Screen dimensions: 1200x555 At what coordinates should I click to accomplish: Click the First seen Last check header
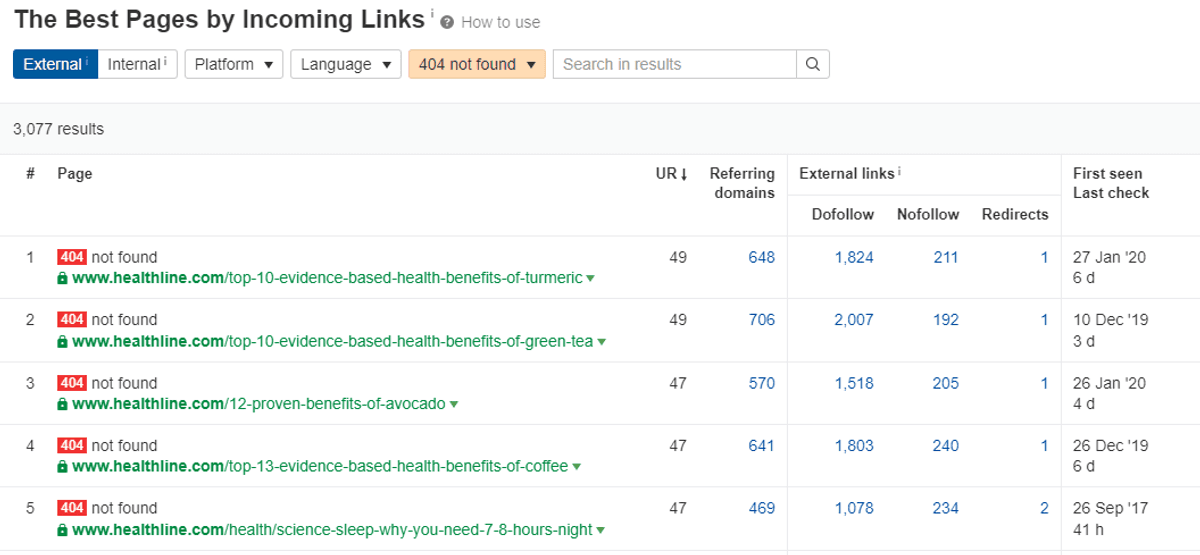1111,183
